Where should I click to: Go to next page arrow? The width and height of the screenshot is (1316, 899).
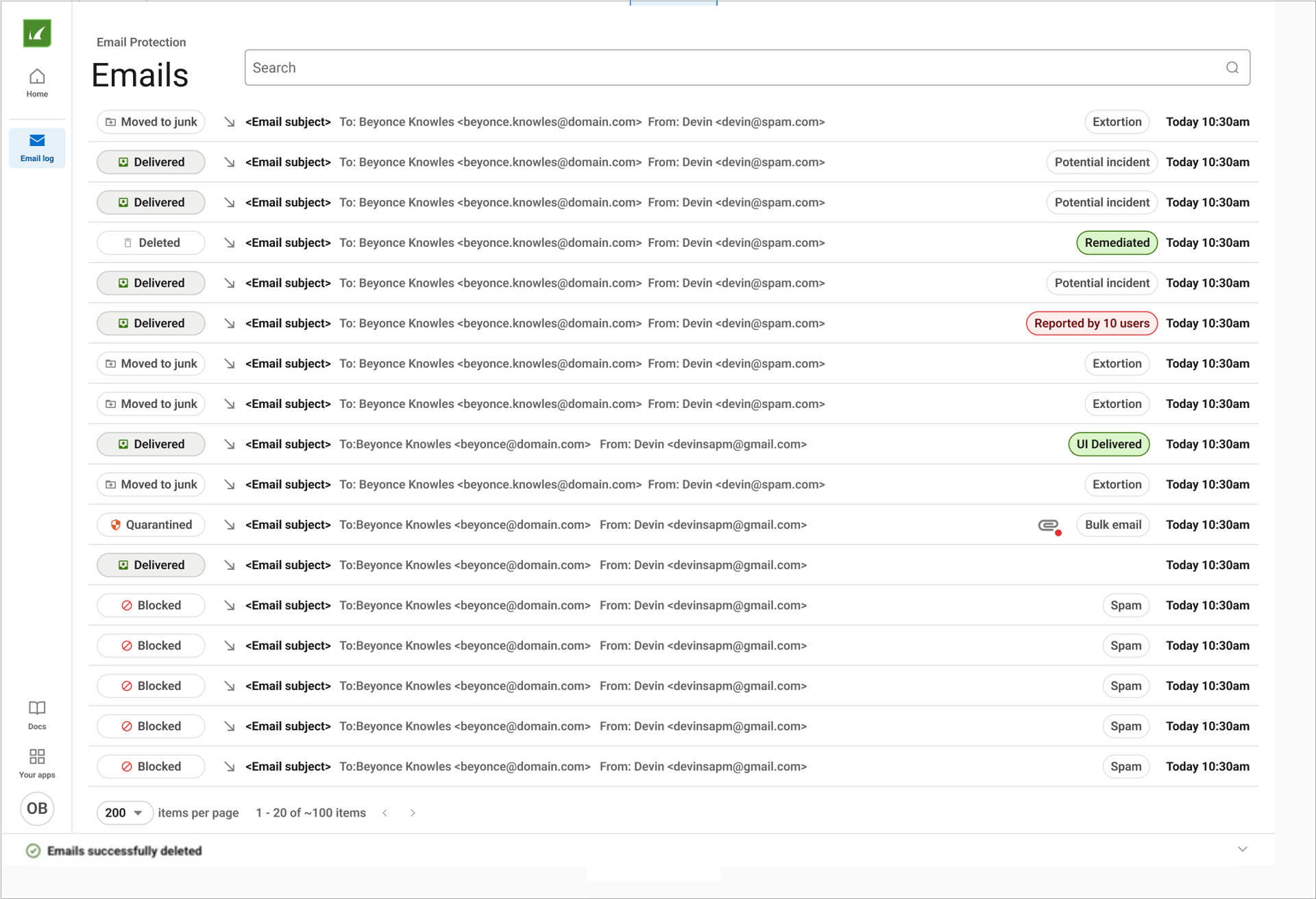pos(413,813)
